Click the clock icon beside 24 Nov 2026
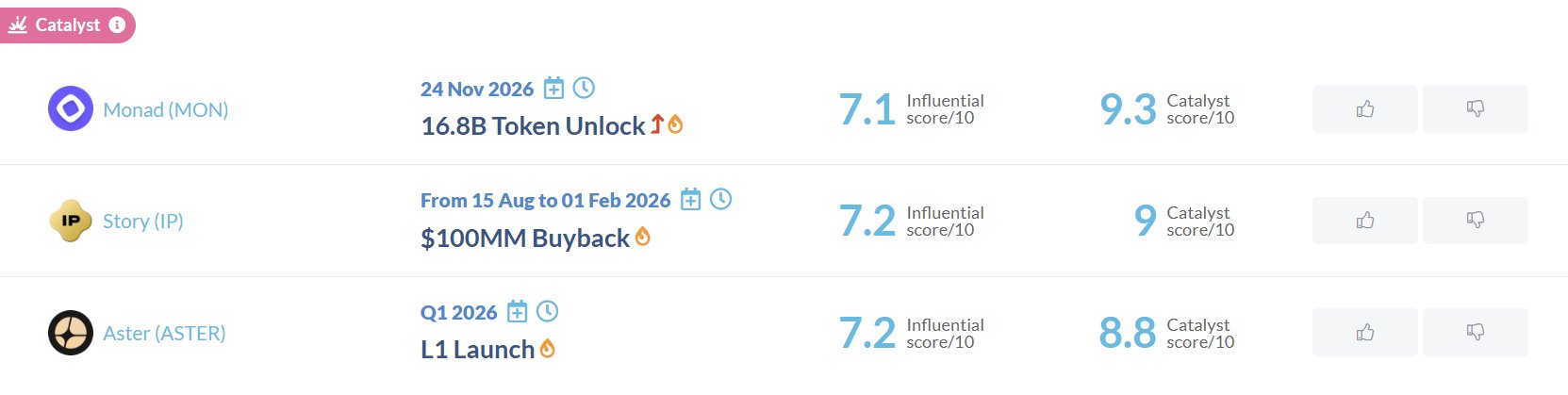Viewport: 1568px width, 395px height. [585, 88]
